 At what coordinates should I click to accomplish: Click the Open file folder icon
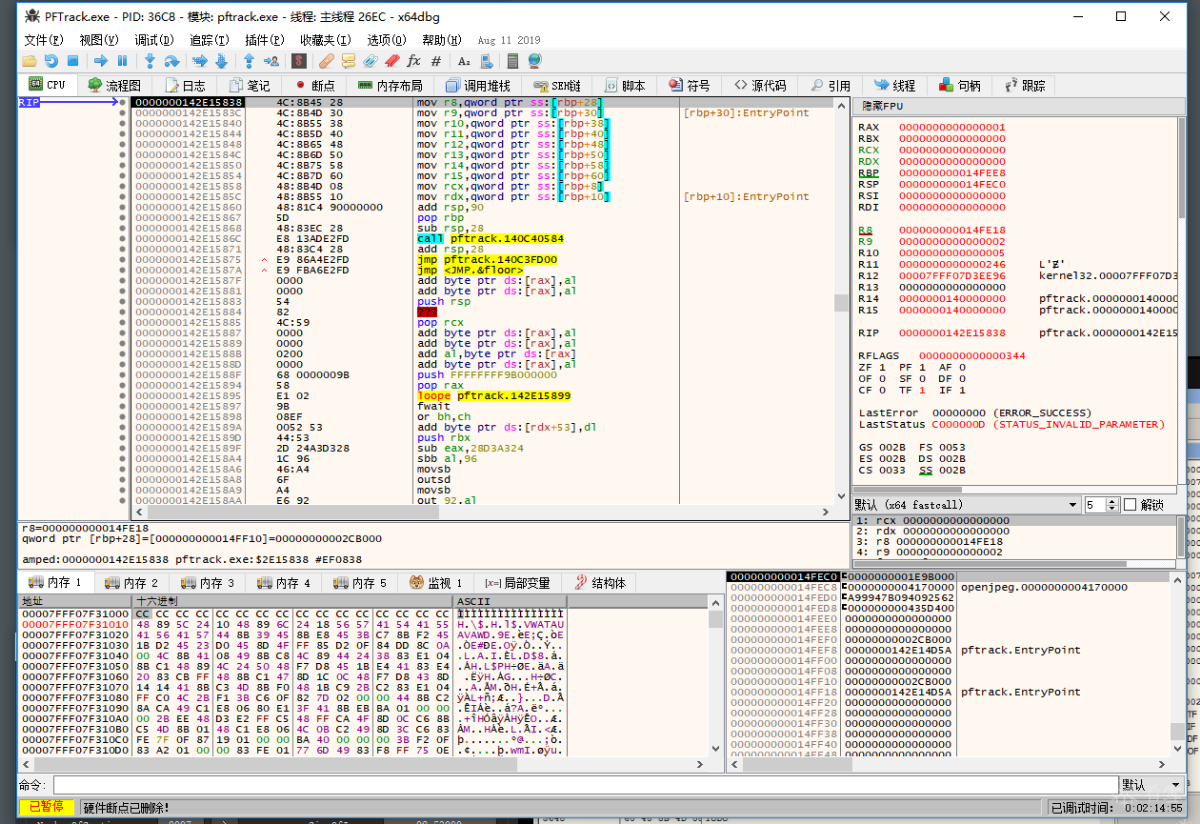coord(30,61)
